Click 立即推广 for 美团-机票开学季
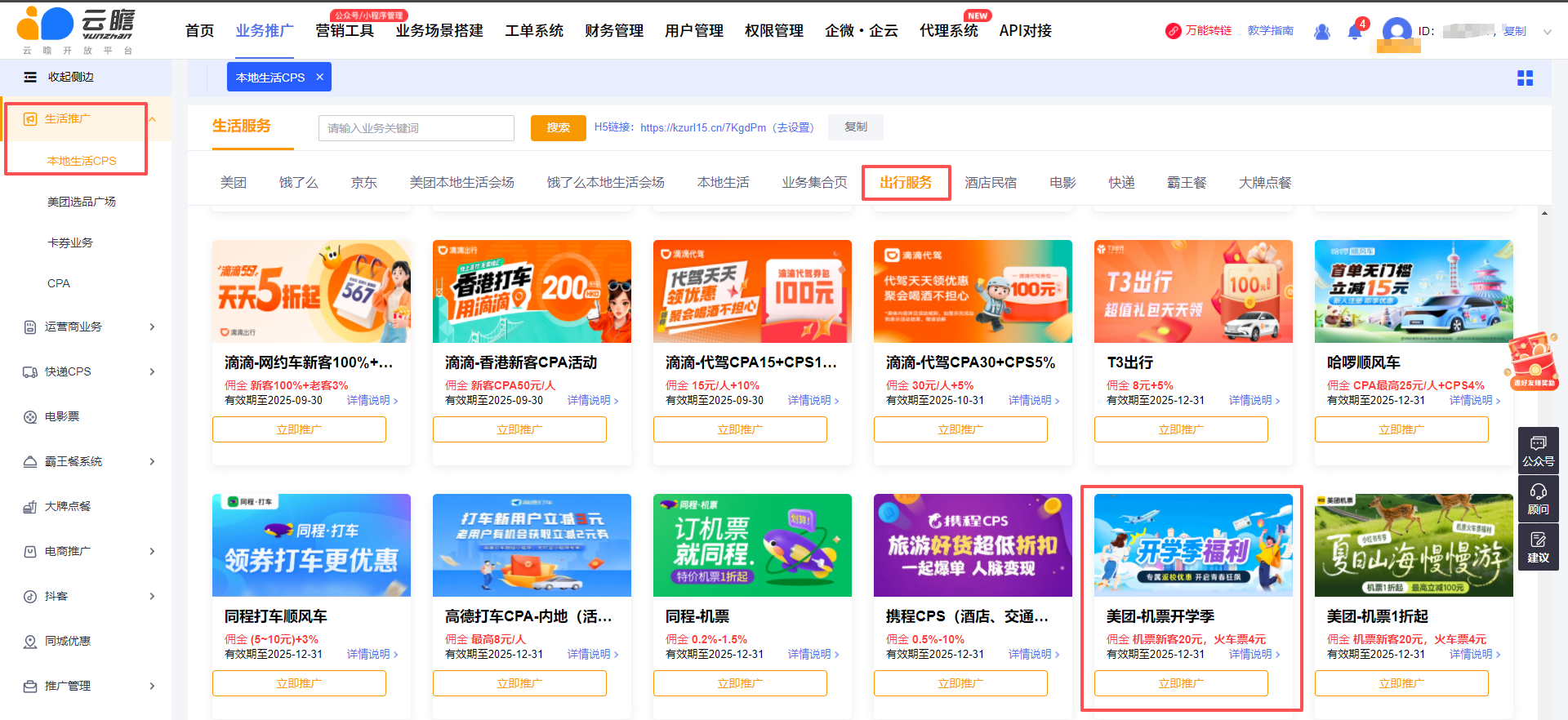Screen dimensions: 1568x720 click(1181, 683)
